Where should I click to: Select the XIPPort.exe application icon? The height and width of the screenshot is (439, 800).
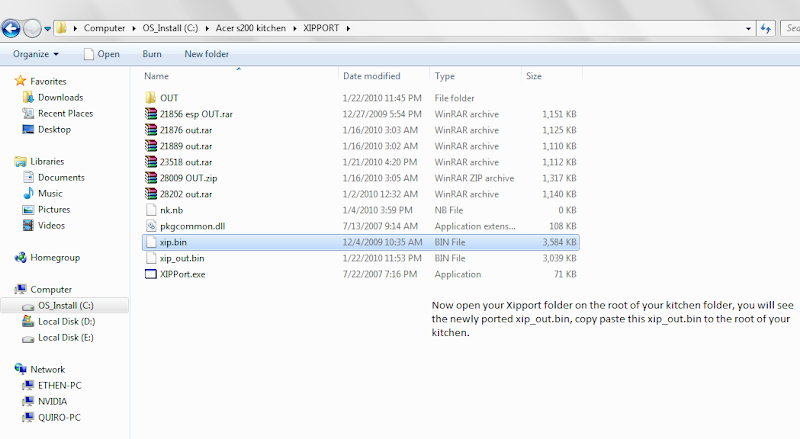click(151, 274)
